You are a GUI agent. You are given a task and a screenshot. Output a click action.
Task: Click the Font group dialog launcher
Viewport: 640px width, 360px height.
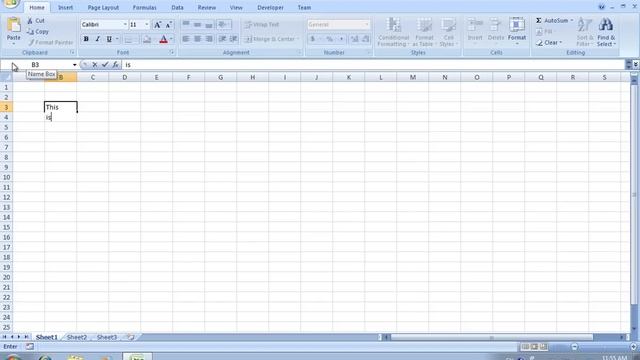pyautogui.click(x=172, y=53)
